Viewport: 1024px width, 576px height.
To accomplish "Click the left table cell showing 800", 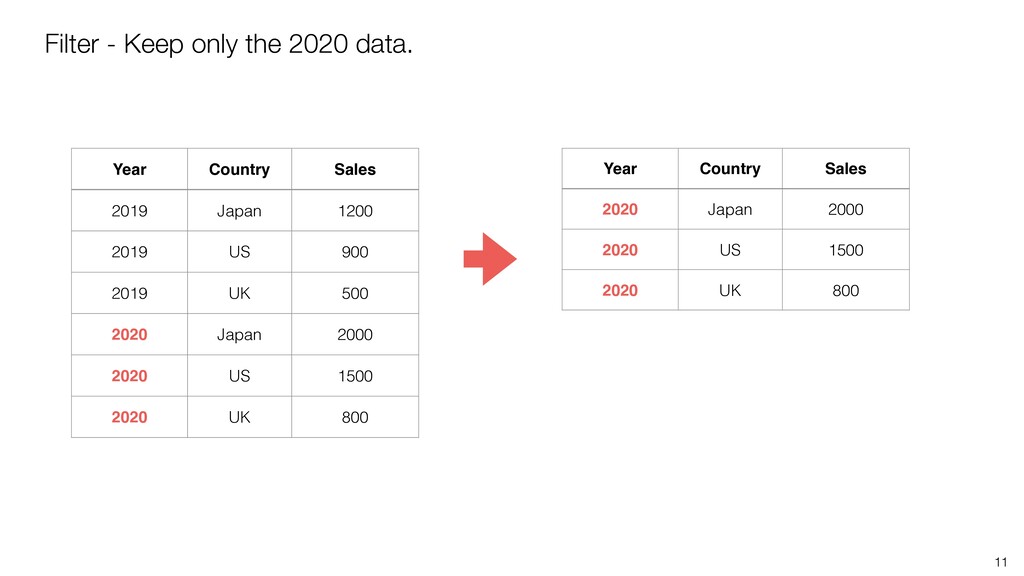I will click(x=355, y=417).
